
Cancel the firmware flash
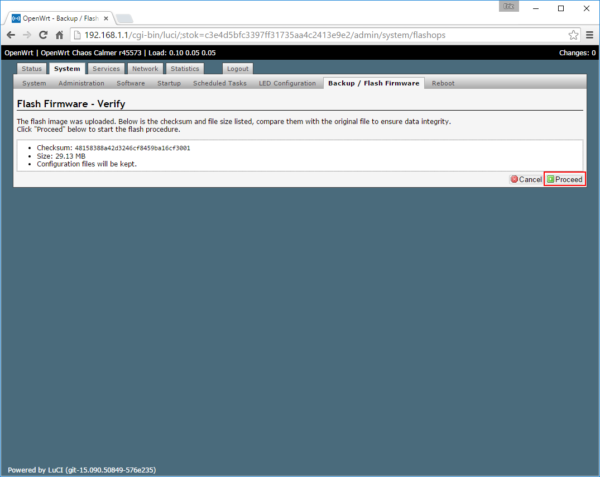tap(526, 179)
